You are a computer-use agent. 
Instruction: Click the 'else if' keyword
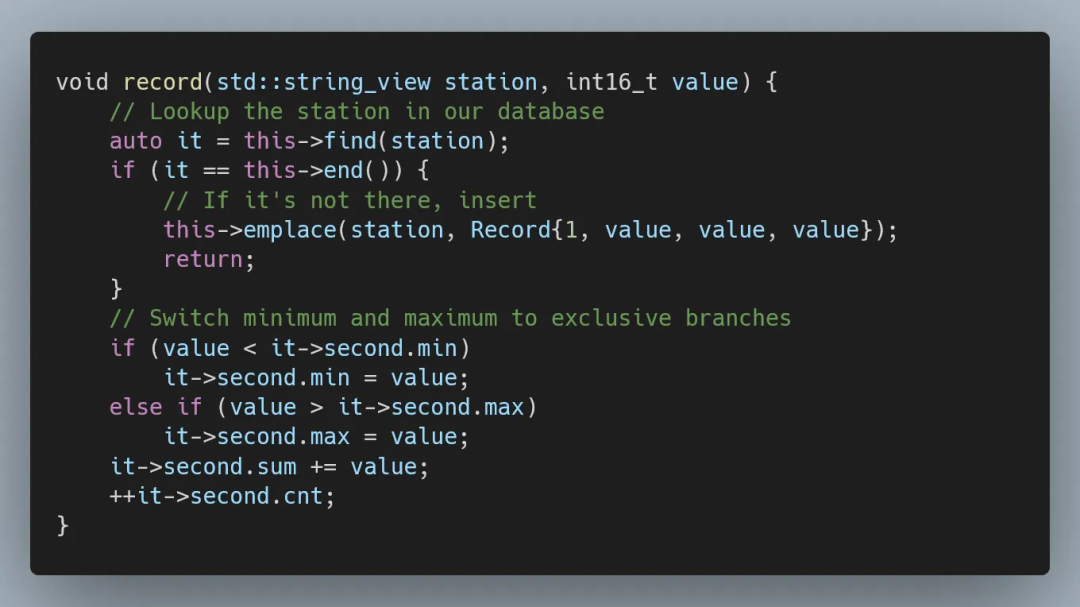156,407
